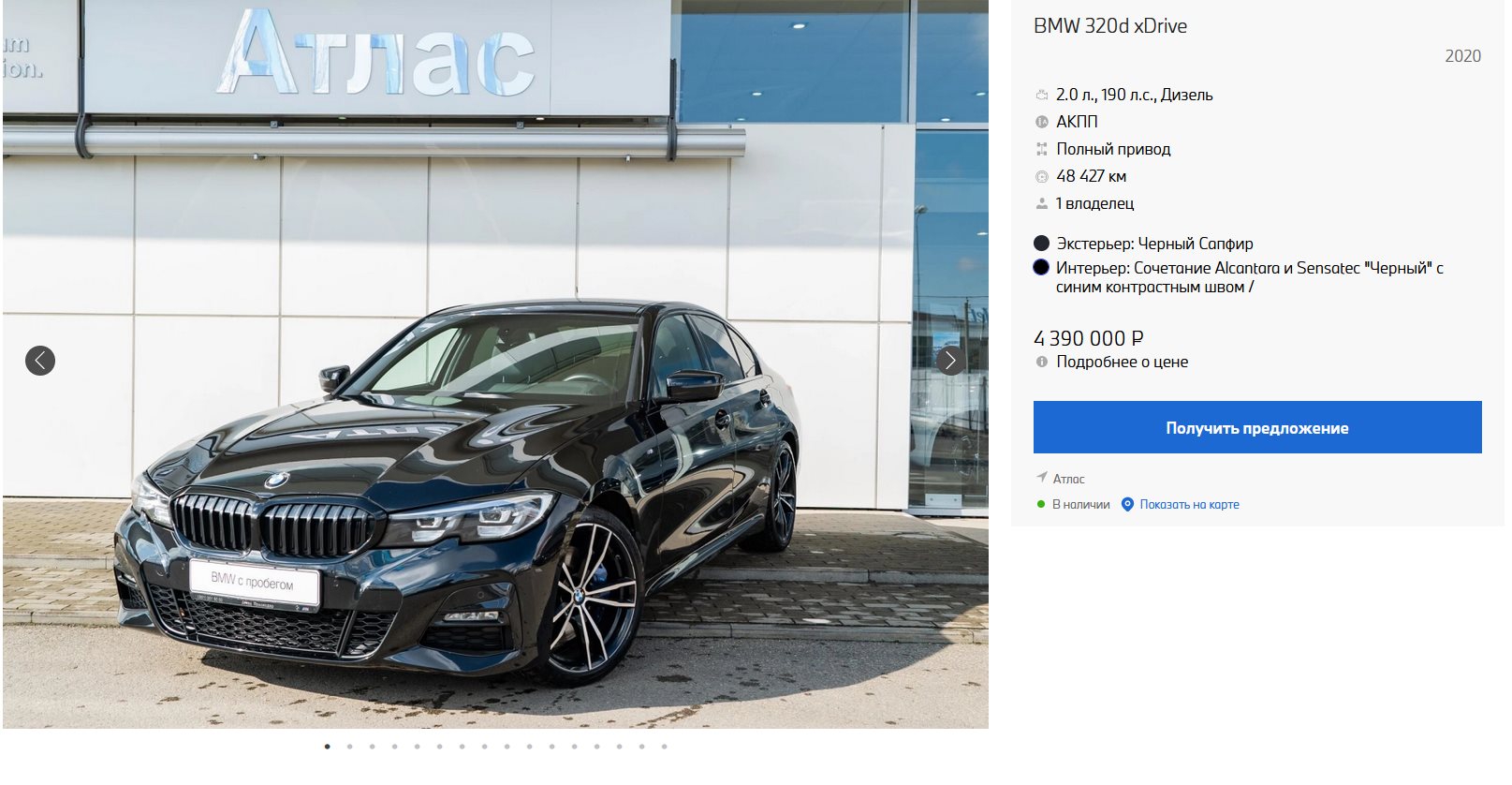
Task: Select the interior Alcantara color swatch
Action: [x=1041, y=267]
